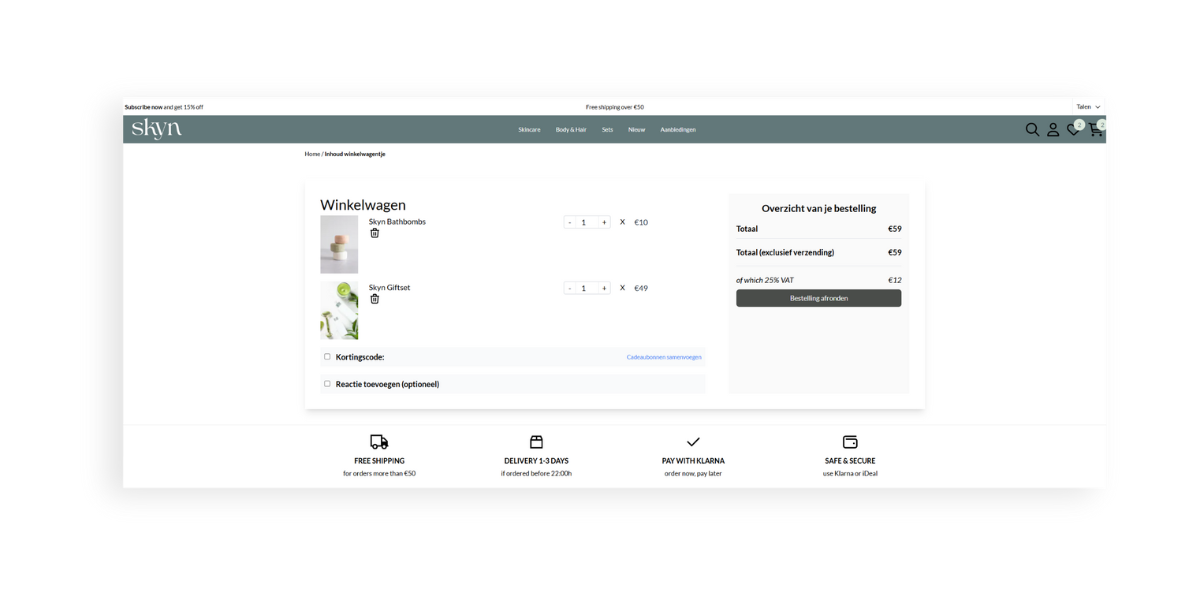The height and width of the screenshot is (600, 1200).
Task: Open the shopping cart icon
Action: [1095, 129]
